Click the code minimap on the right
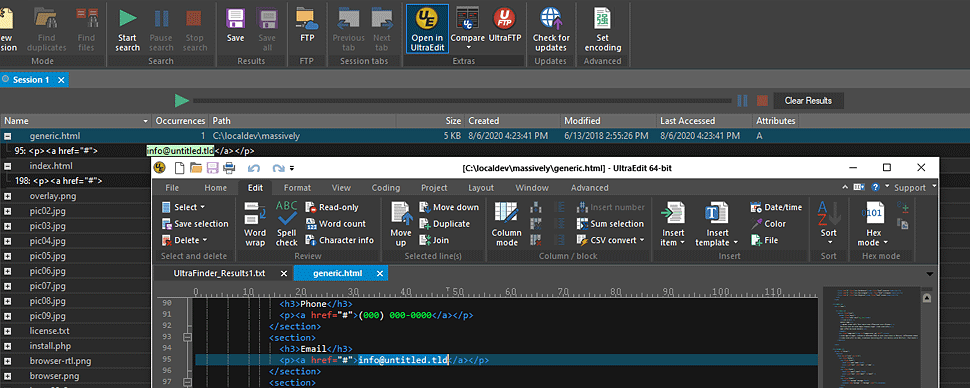The image size is (970, 388). point(871,337)
